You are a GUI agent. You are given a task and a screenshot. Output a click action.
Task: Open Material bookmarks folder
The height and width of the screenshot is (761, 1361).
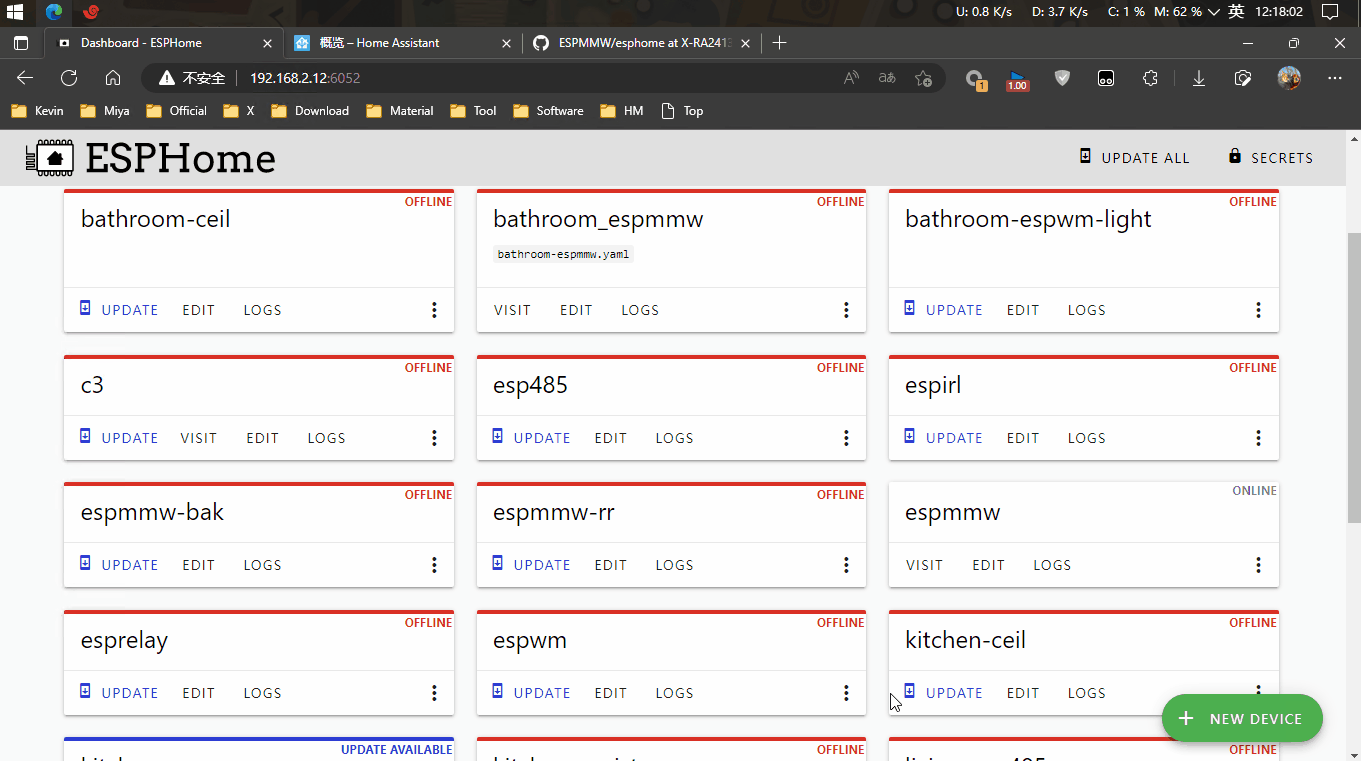(400, 111)
